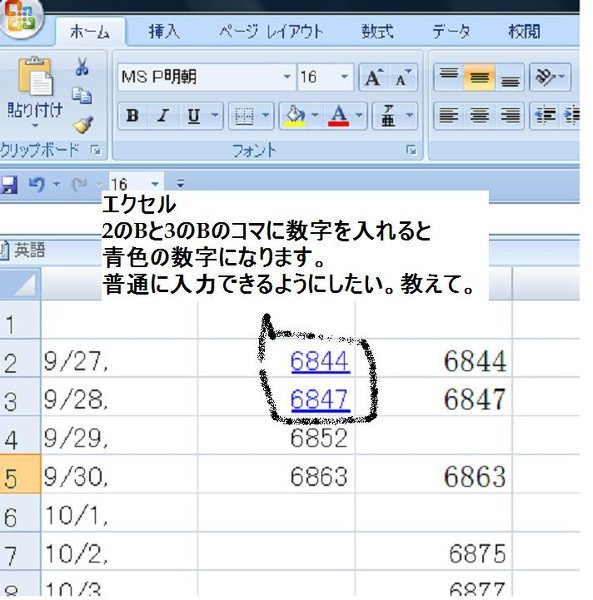Switch to ホーム tab
Screen dimensions: 593x600
click(x=90, y=32)
